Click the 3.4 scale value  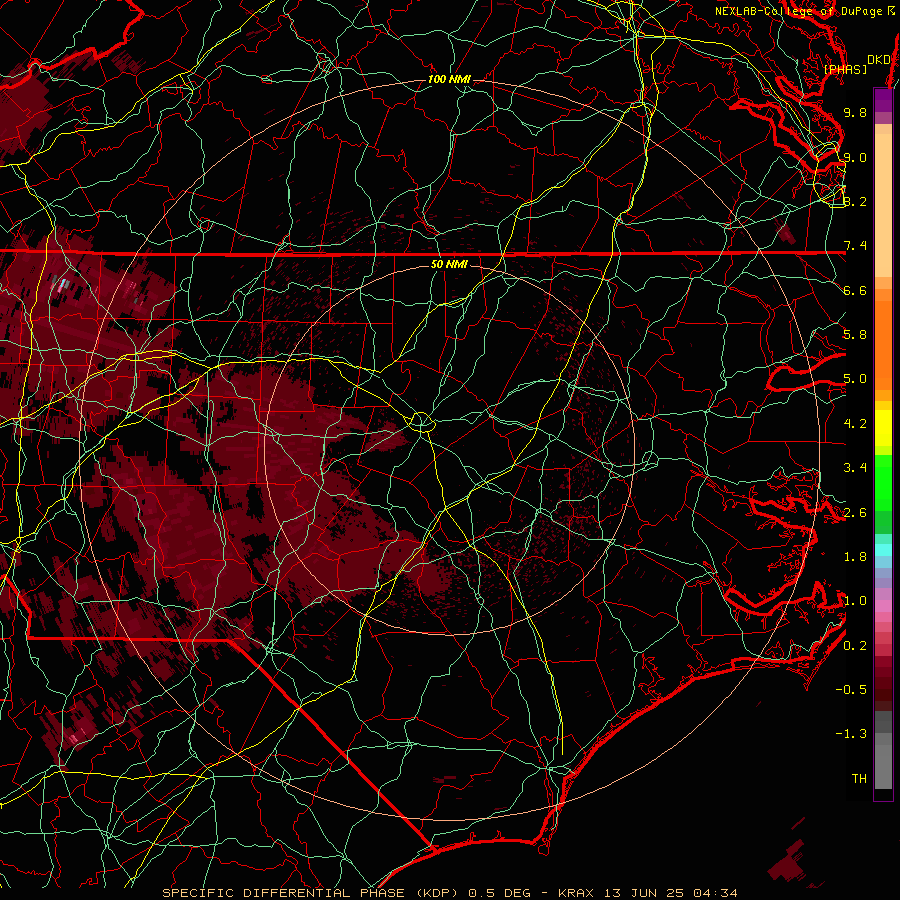855,468
